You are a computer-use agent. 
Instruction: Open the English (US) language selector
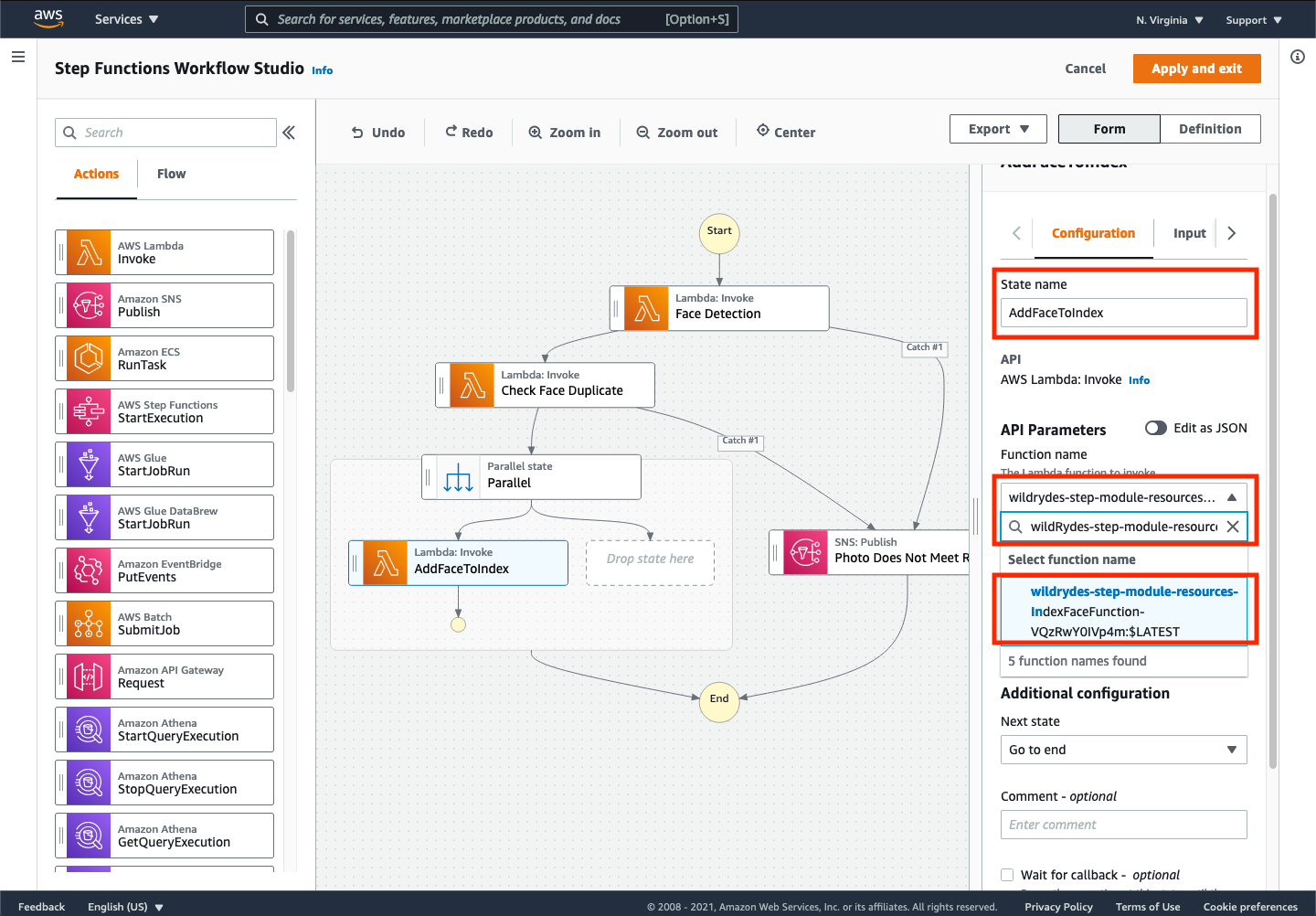tap(125, 907)
